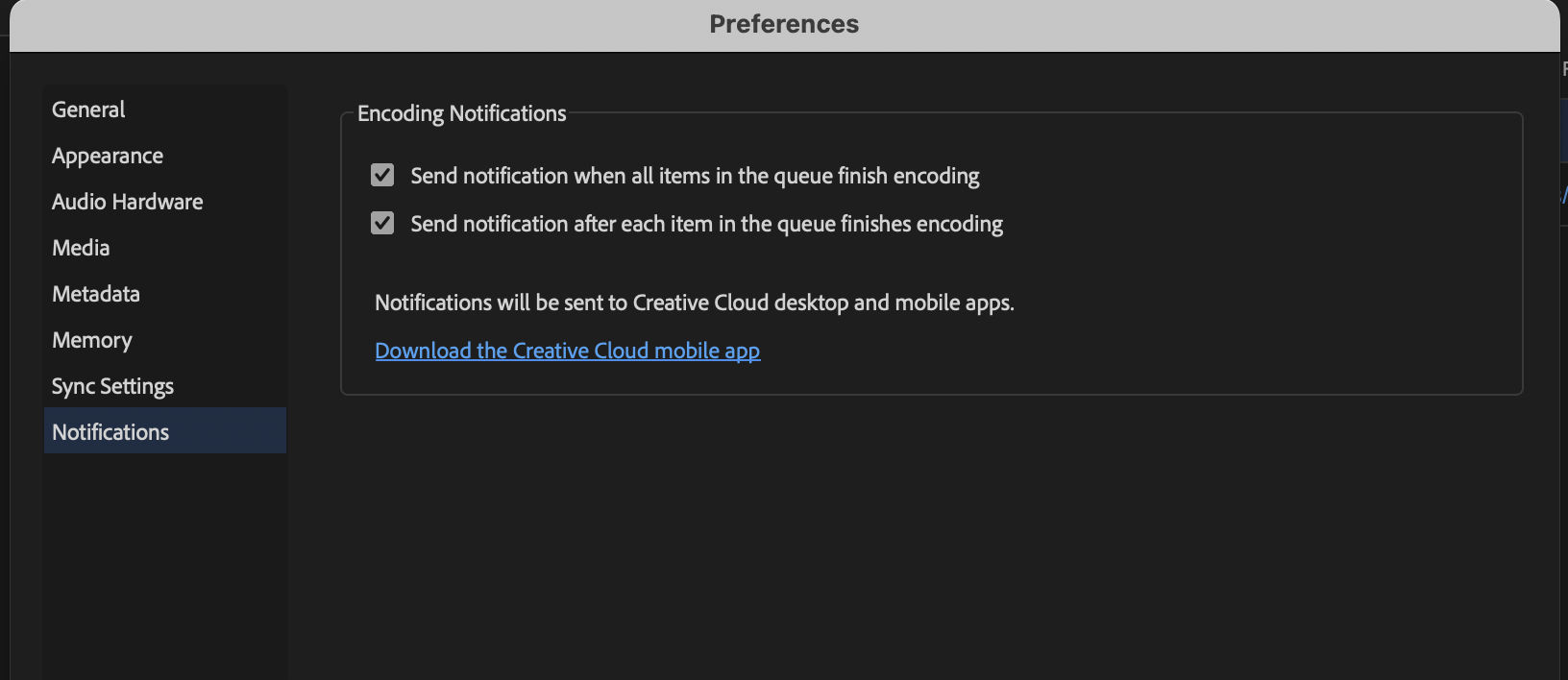Select the Memory preferences category

[91, 339]
